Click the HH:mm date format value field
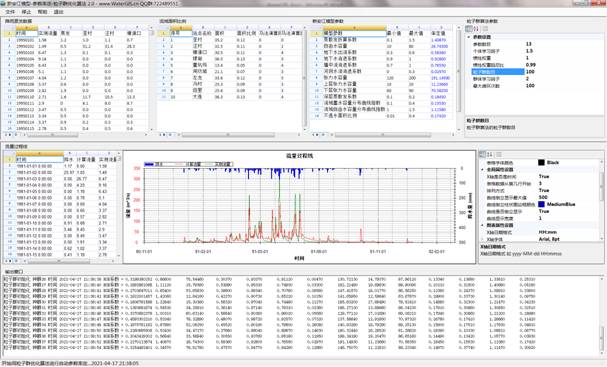Viewport: 607px width, 367px height. coord(569,232)
